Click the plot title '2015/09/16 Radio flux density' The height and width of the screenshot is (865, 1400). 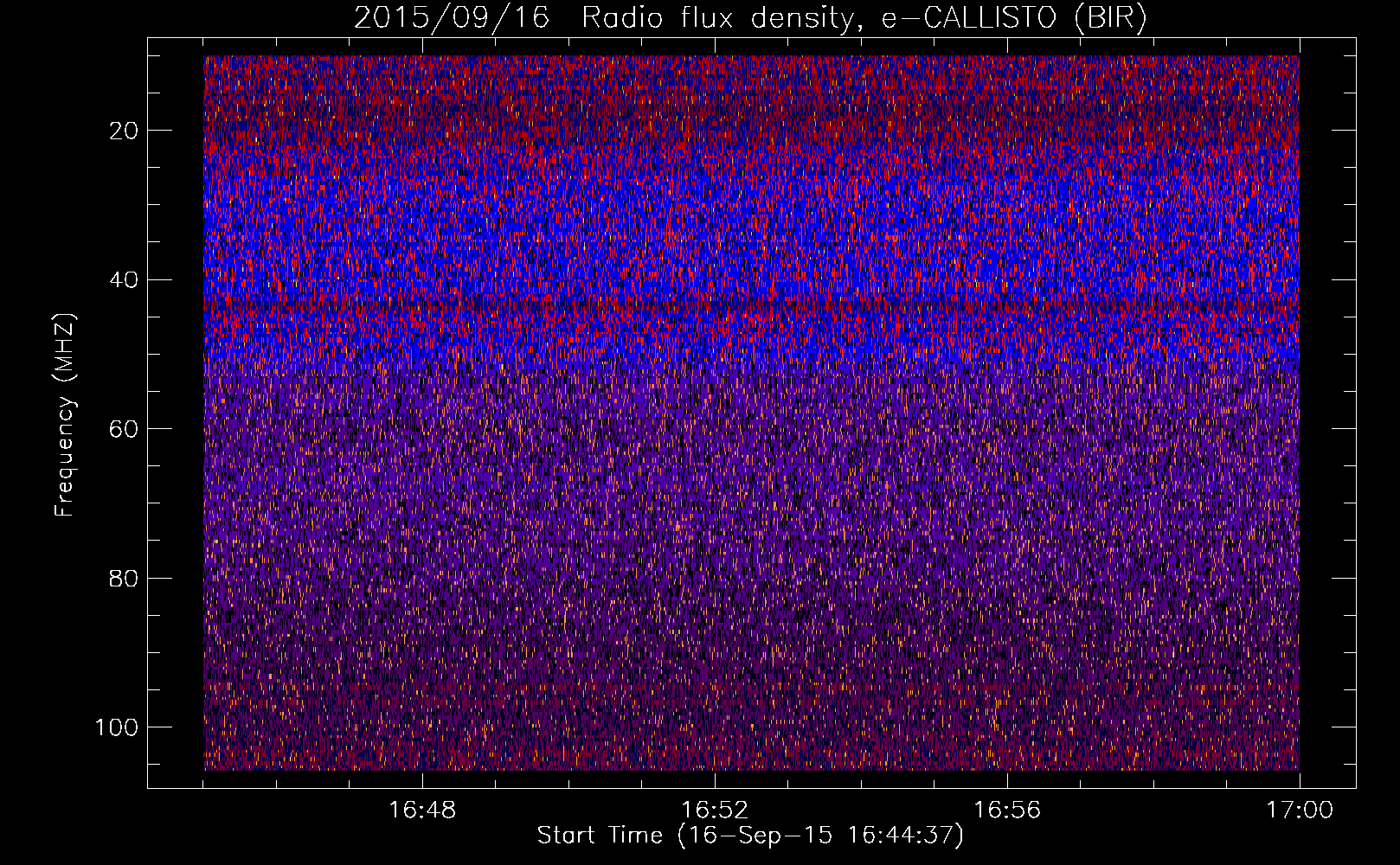tap(750, 18)
